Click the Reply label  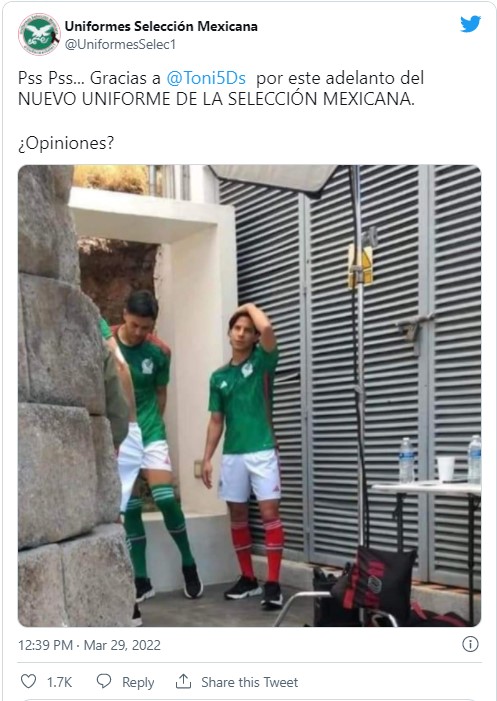tap(138, 682)
